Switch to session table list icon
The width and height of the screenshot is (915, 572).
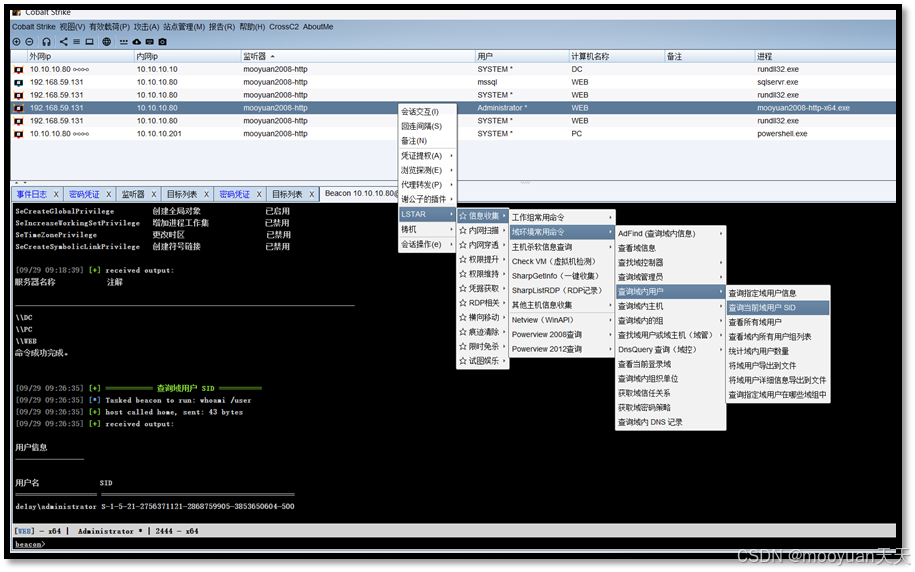tap(76, 41)
